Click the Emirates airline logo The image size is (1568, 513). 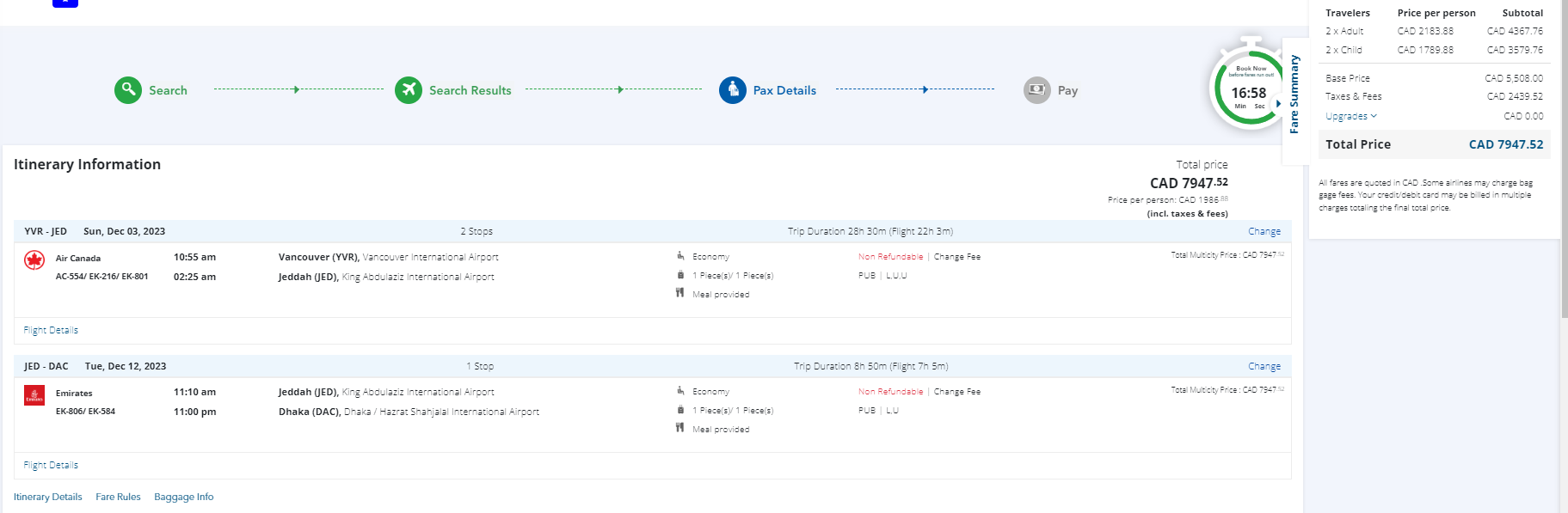click(34, 395)
